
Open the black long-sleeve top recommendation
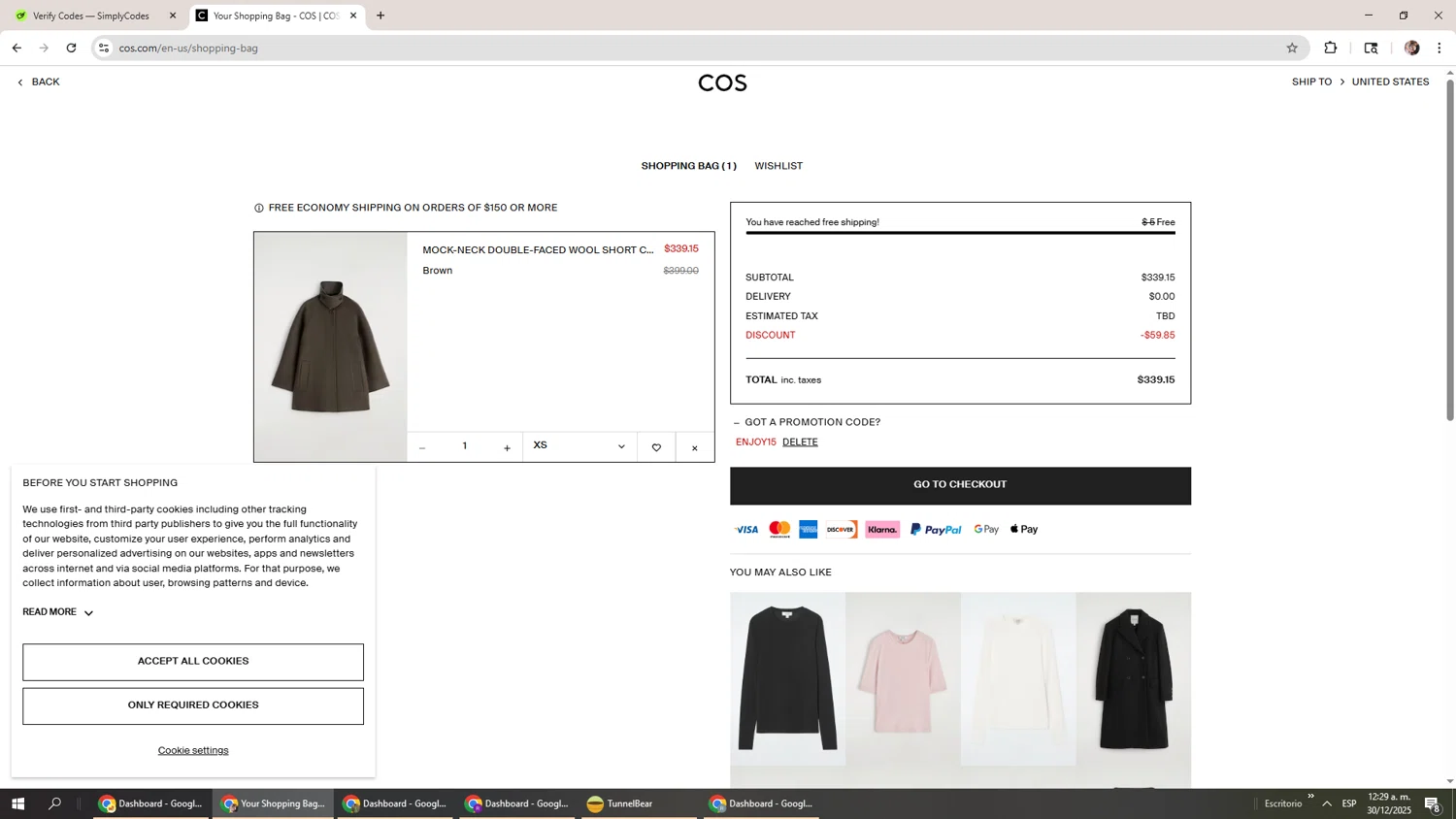[x=787, y=679]
